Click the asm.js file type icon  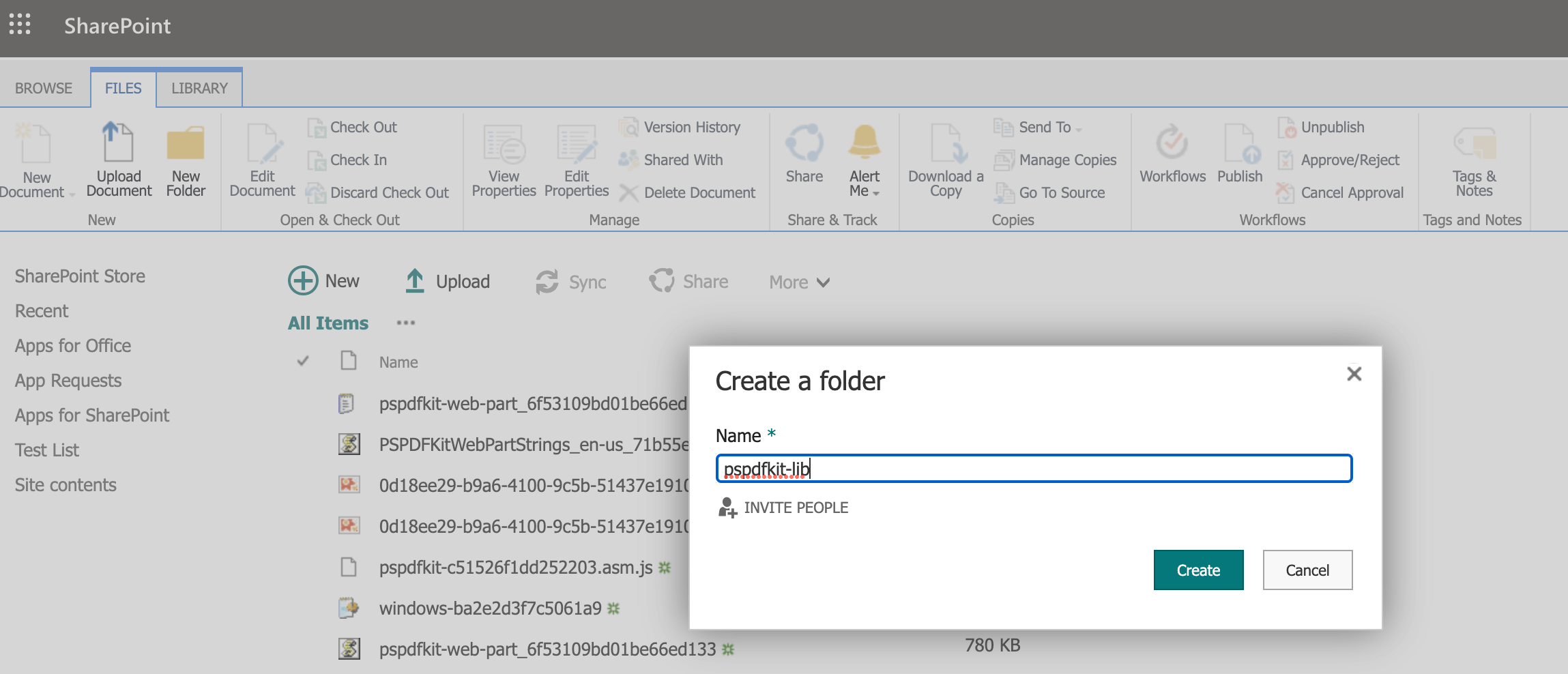pyautogui.click(x=349, y=567)
